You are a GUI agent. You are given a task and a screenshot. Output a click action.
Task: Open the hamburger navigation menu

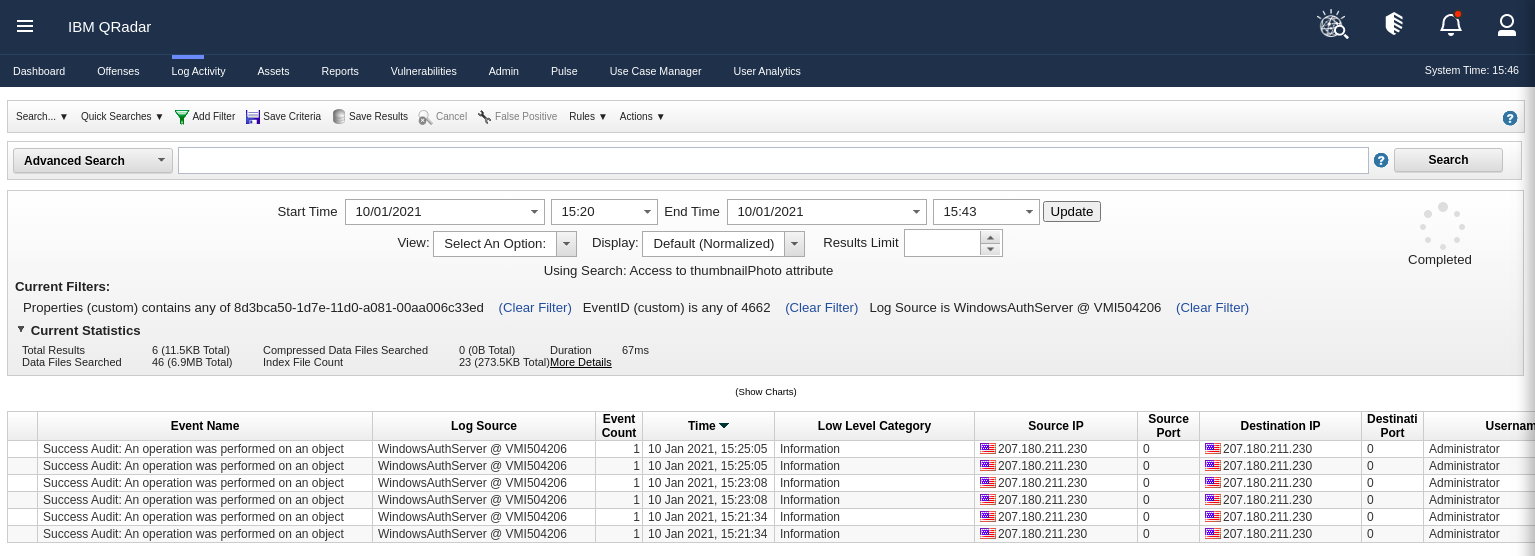point(25,26)
